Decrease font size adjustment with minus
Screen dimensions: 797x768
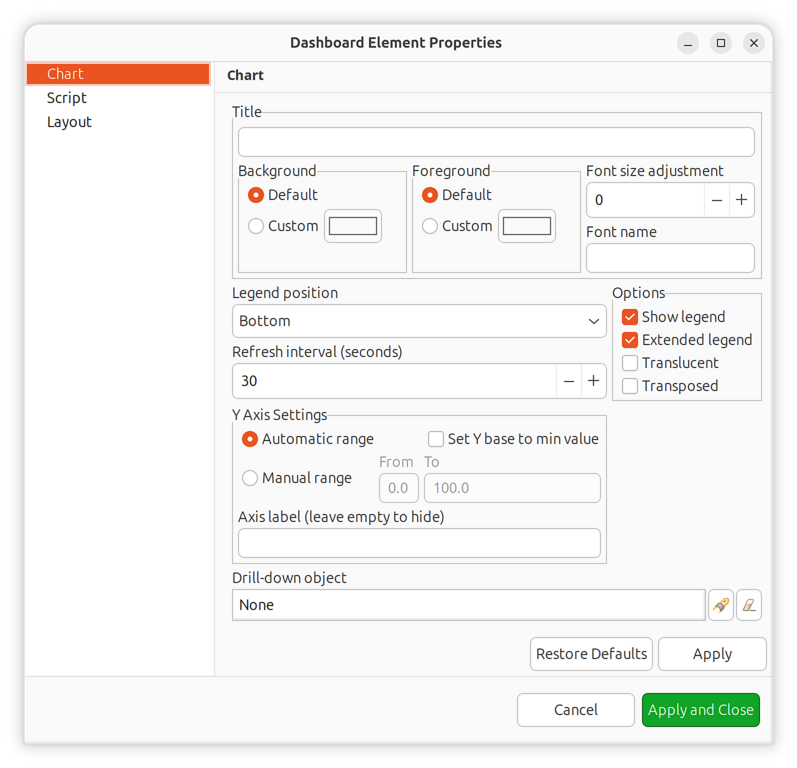[x=717, y=200]
